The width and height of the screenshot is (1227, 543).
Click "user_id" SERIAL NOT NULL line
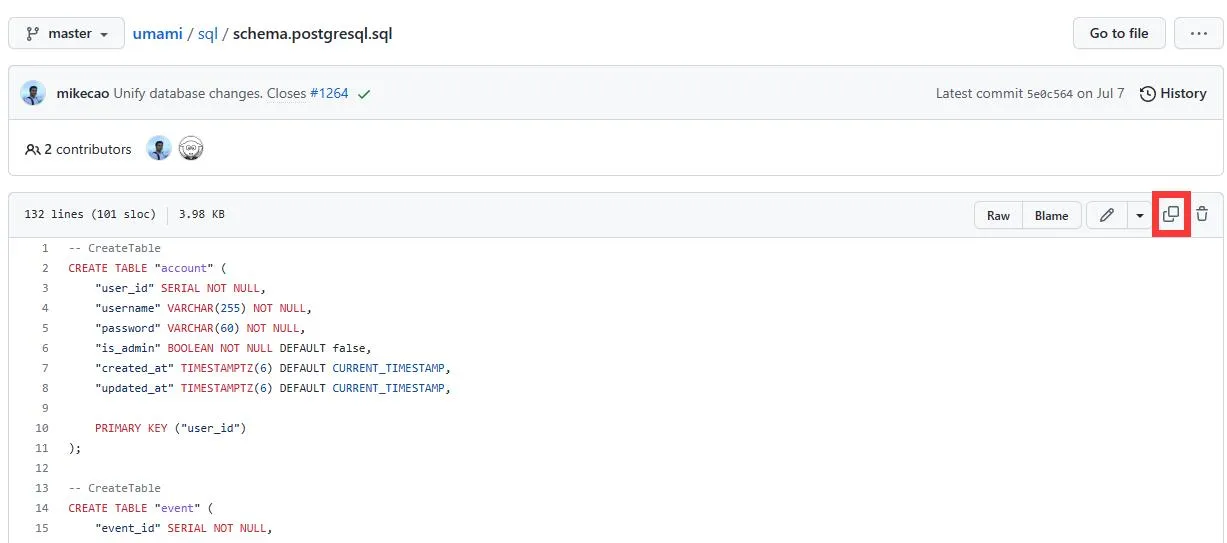180,288
